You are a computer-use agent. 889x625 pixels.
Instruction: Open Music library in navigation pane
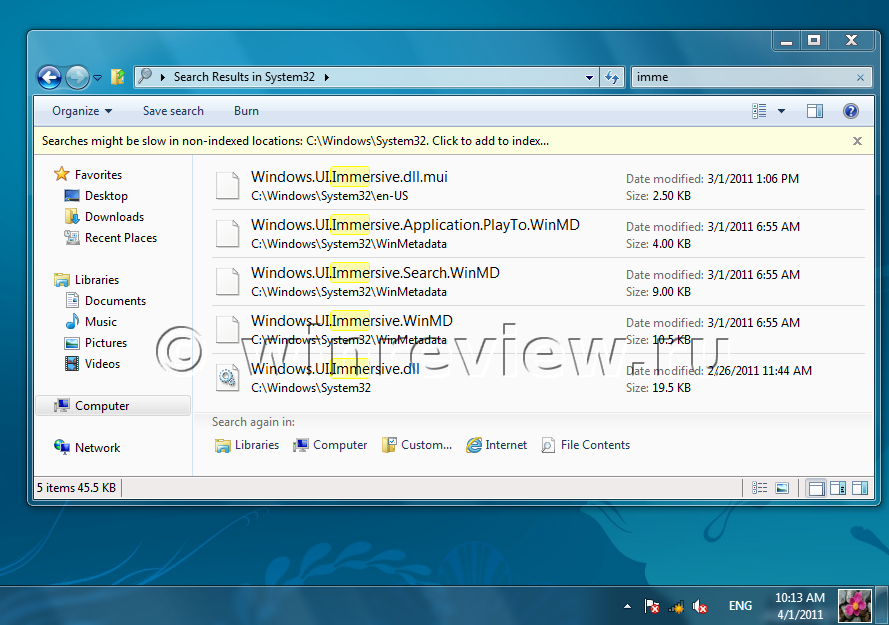pos(100,322)
